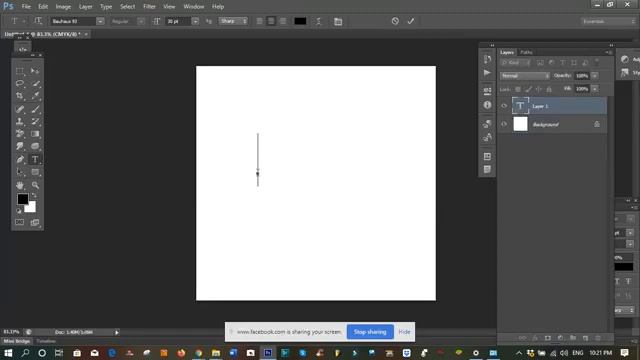Hide the Background layer eye

point(504,124)
